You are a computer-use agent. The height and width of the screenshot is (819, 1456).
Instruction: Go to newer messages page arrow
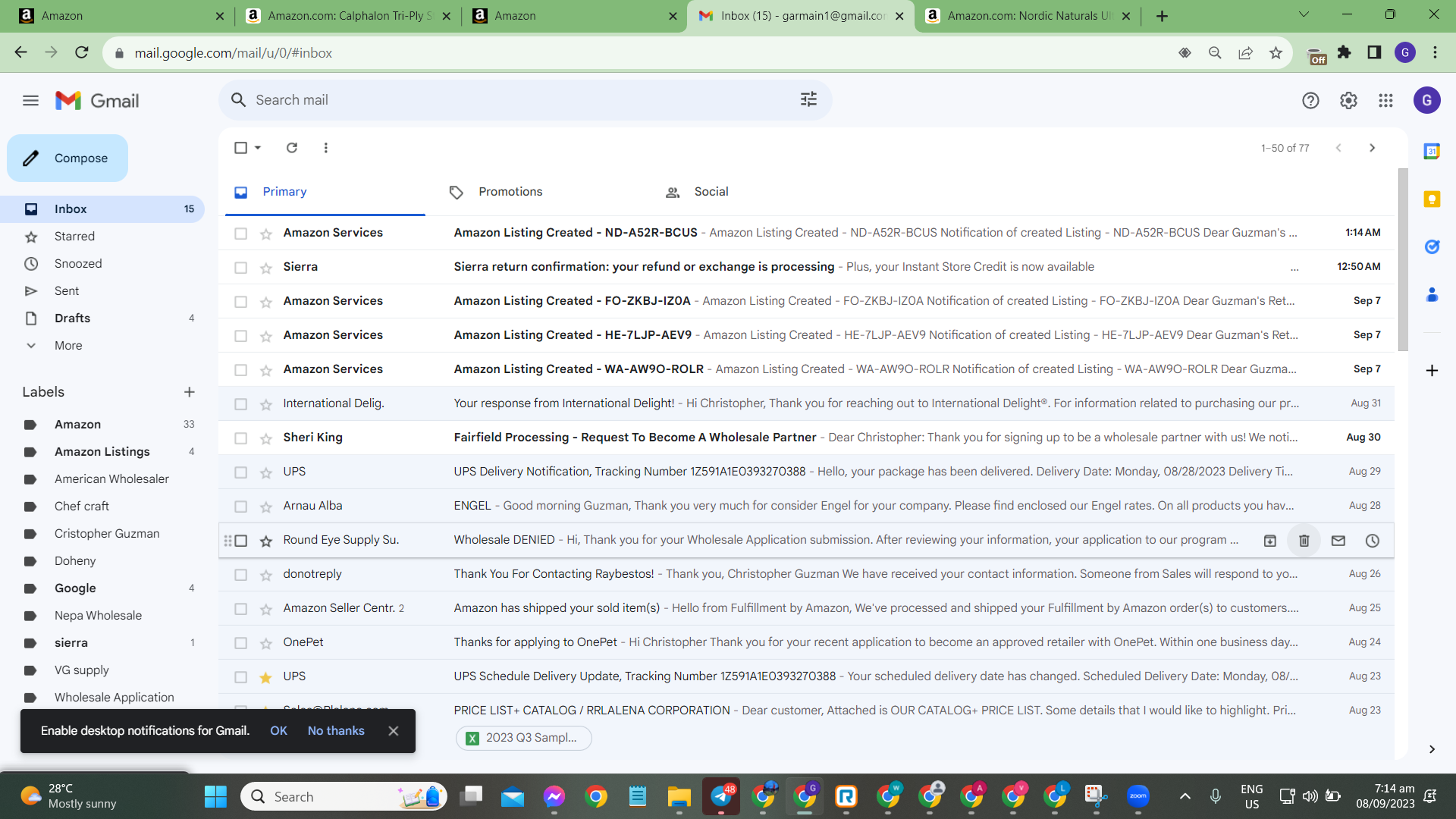(1338, 148)
